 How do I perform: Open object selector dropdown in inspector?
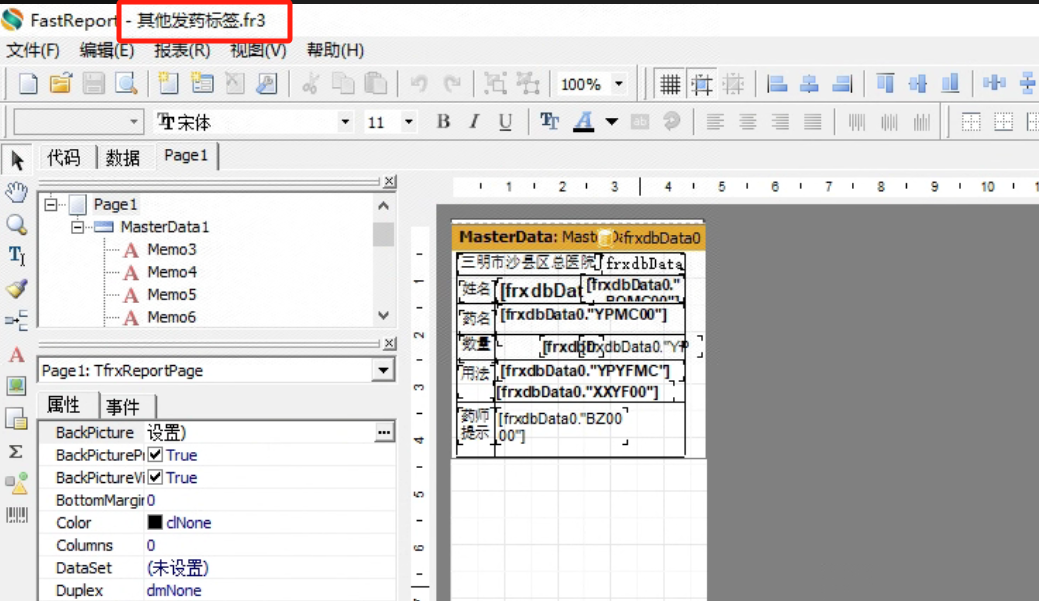pyautogui.click(x=384, y=370)
